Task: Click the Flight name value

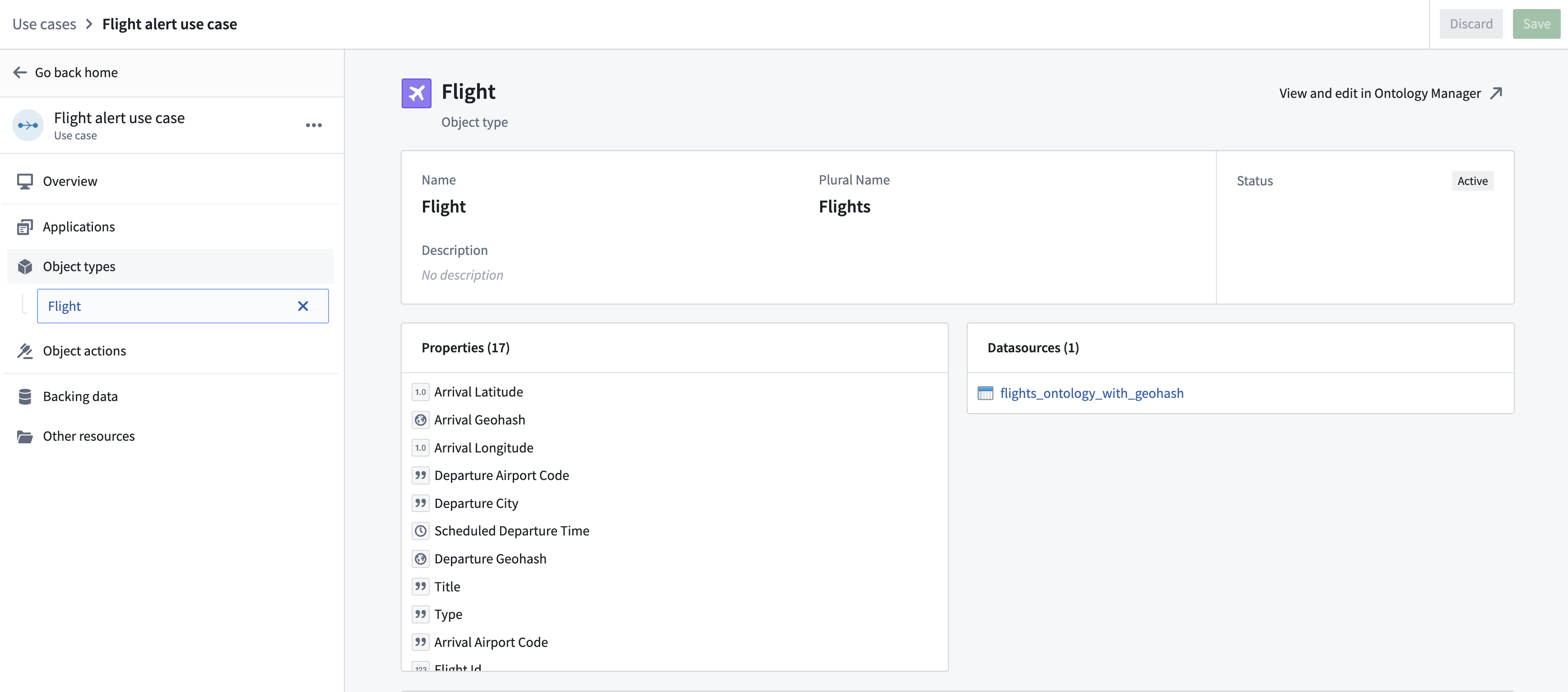Action: [x=443, y=206]
